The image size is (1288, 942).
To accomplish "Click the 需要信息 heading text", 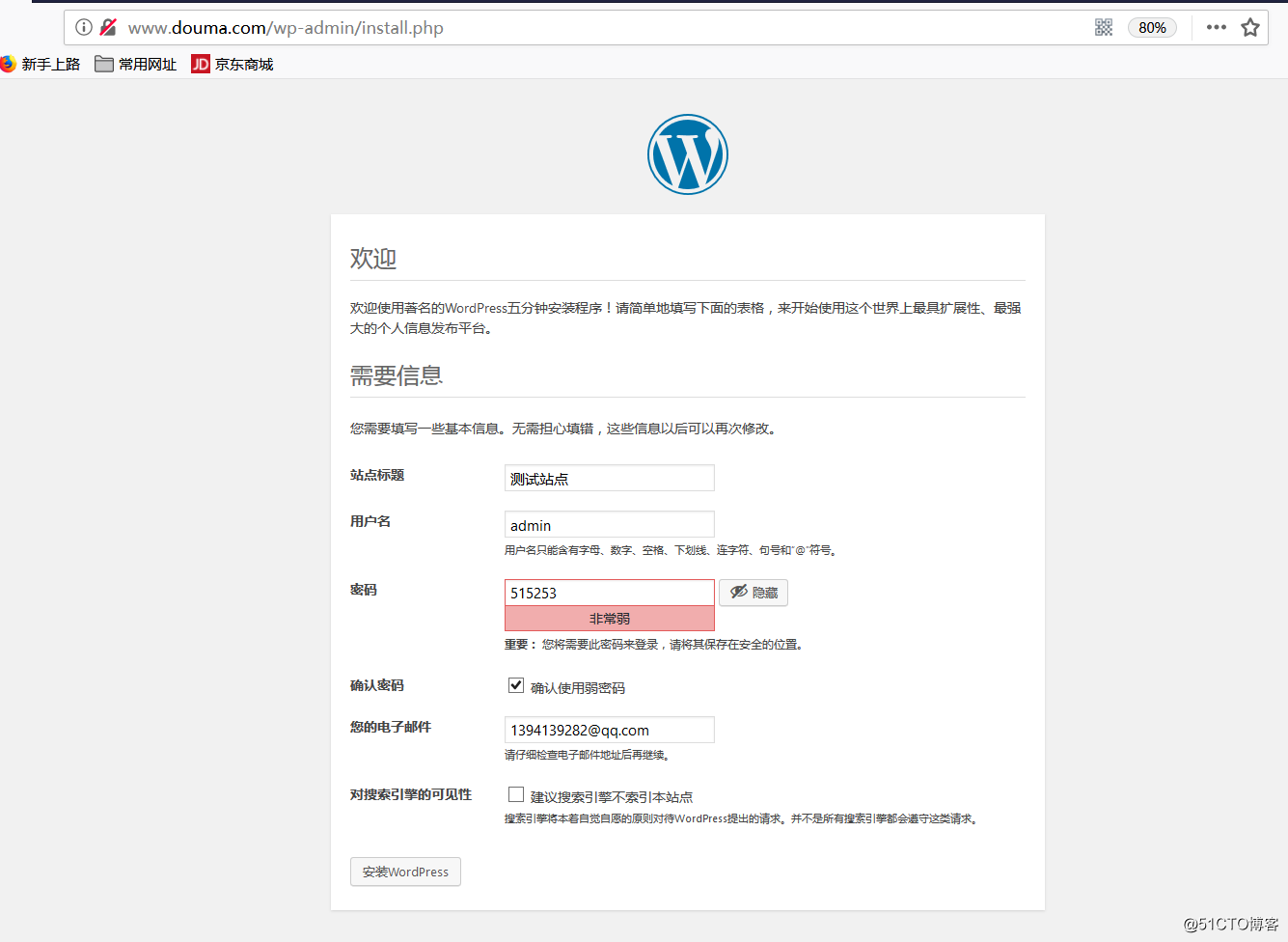I will pos(397,375).
